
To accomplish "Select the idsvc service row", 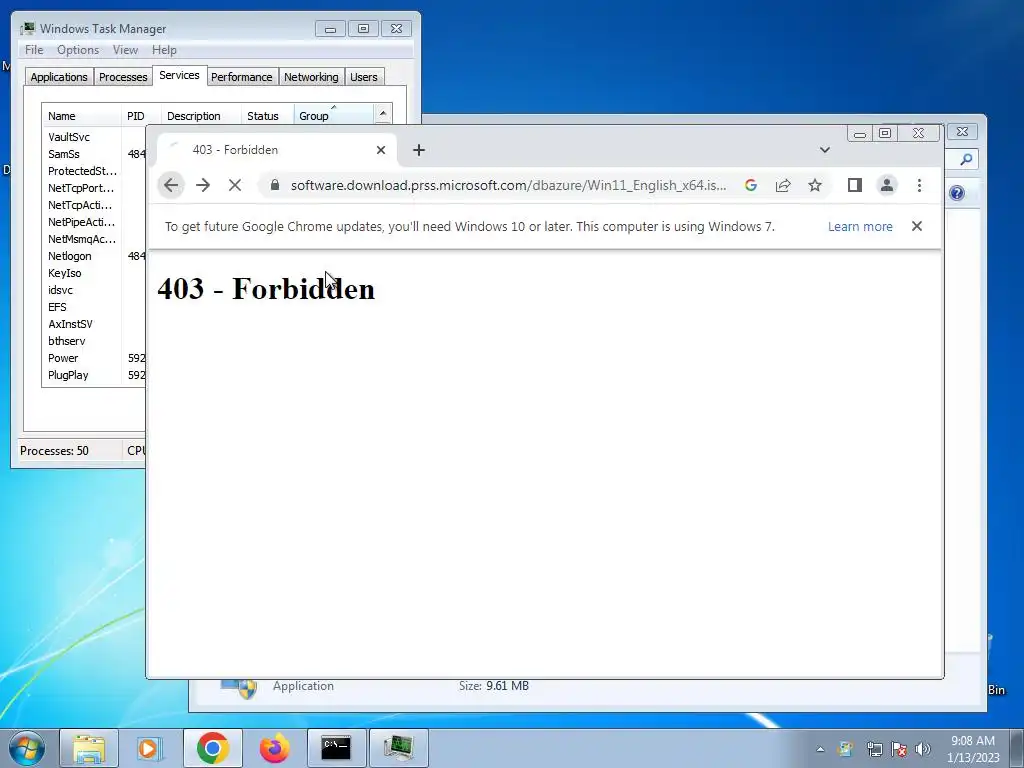I will point(60,290).
